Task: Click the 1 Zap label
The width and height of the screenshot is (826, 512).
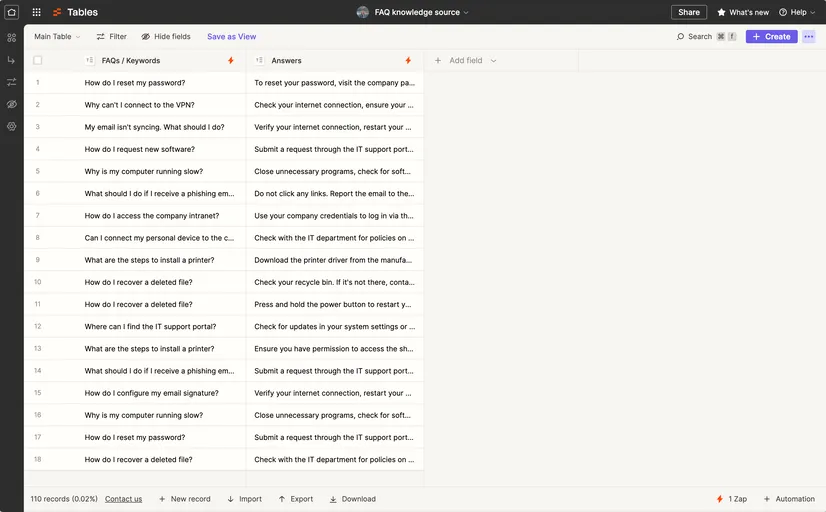Action: (x=738, y=499)
